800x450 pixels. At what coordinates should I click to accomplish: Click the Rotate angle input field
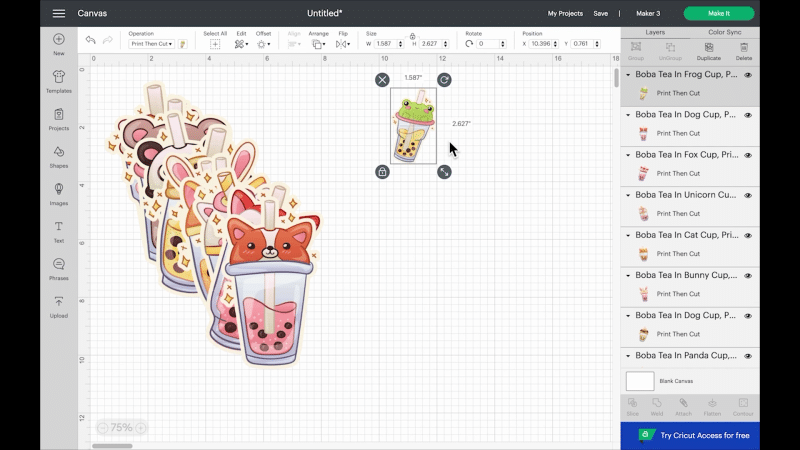click(487, 44)
